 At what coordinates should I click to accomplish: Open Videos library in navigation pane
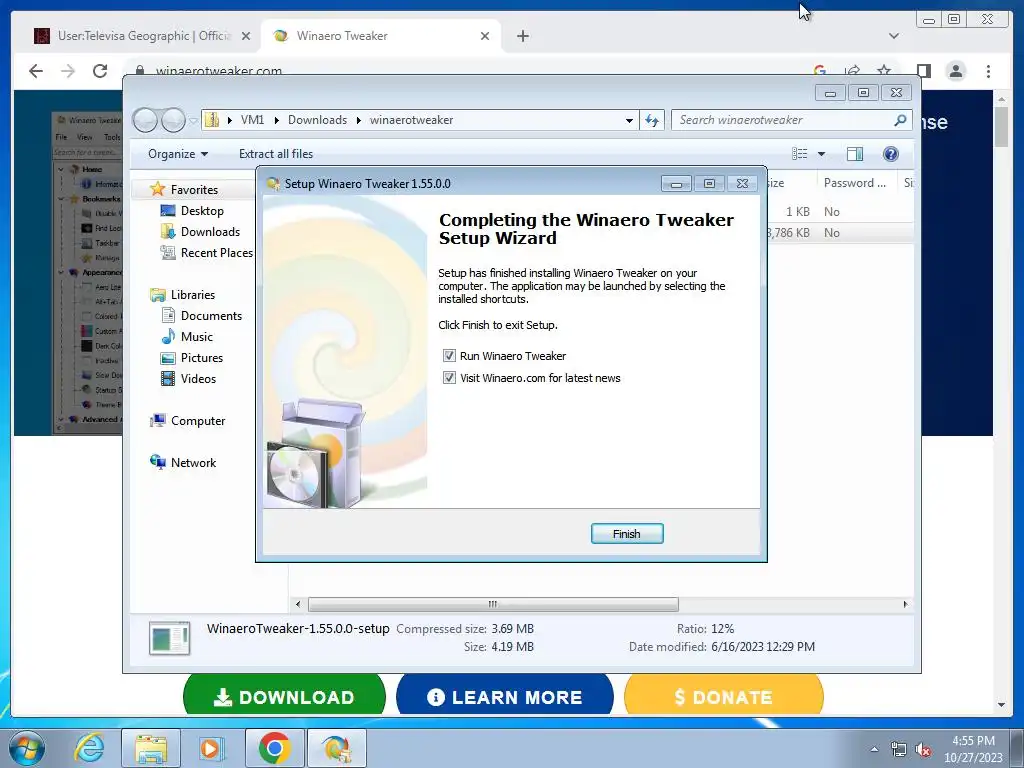[x=198, y=379]
